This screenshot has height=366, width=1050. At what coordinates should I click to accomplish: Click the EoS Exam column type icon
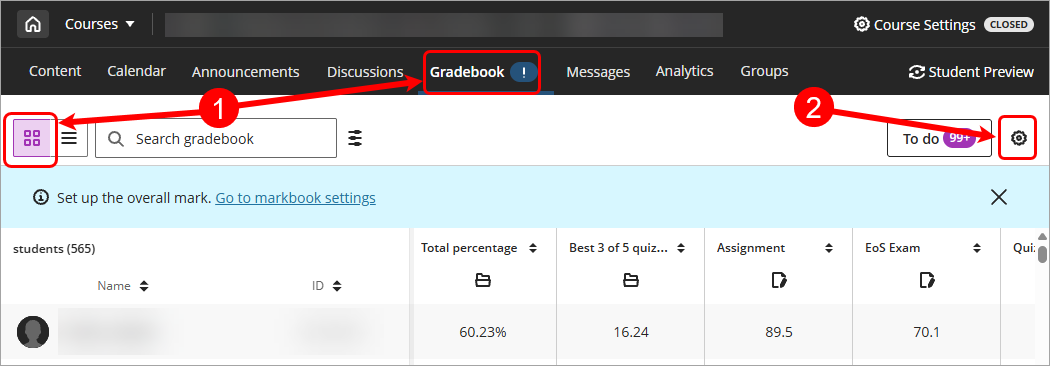(927, 280)
